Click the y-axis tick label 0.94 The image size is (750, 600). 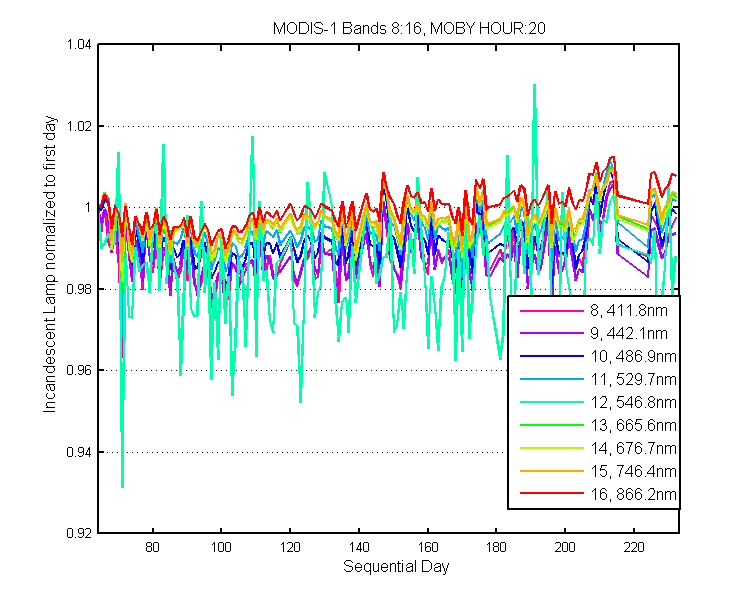point(79,452)
